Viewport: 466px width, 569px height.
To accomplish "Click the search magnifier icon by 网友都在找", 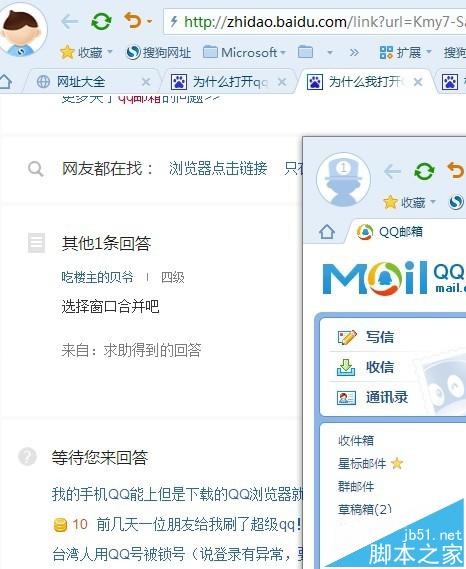I will 36,169.
